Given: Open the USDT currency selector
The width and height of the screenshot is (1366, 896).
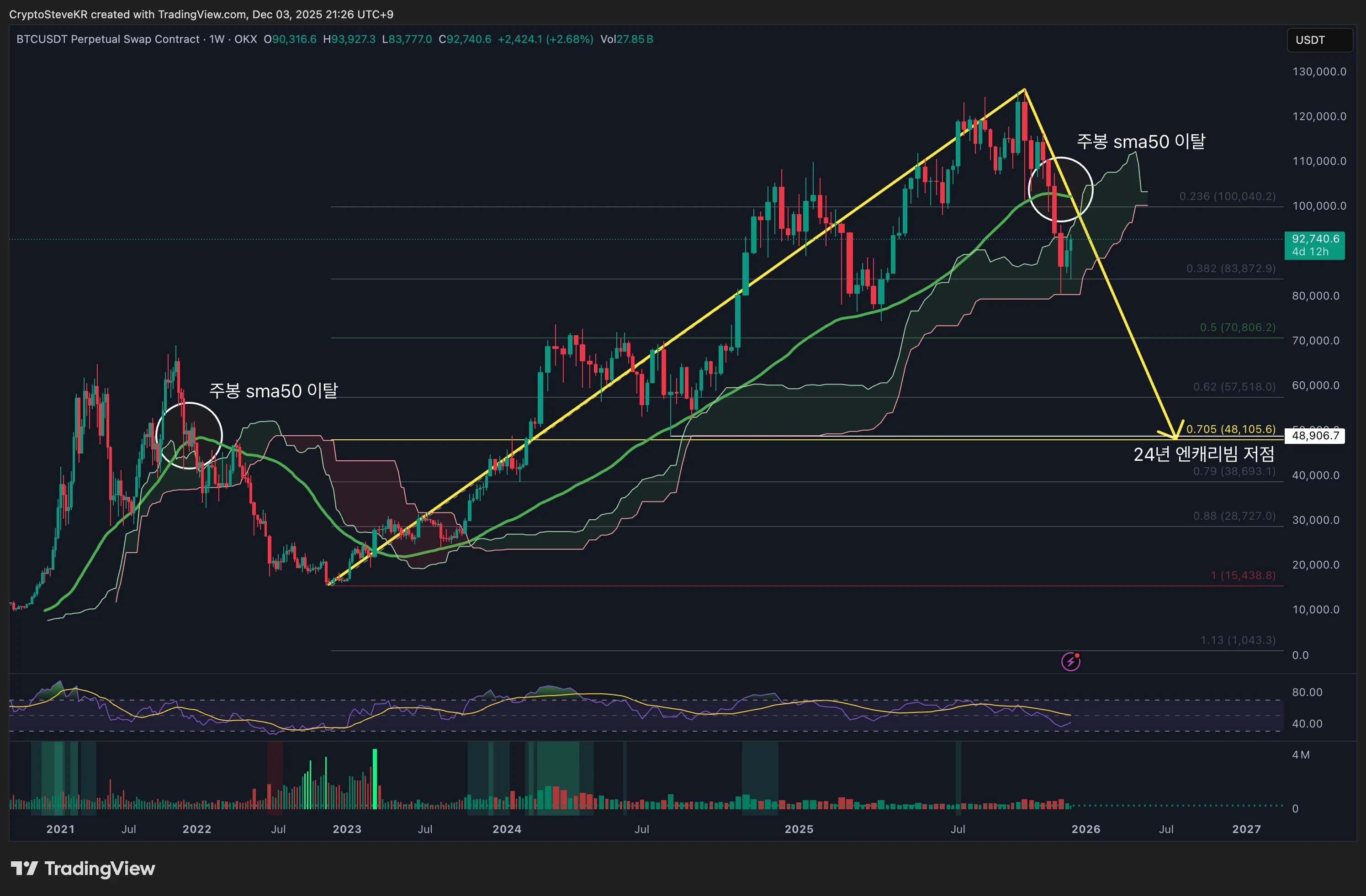Looking at the screenshot, I should point(1319,40).
